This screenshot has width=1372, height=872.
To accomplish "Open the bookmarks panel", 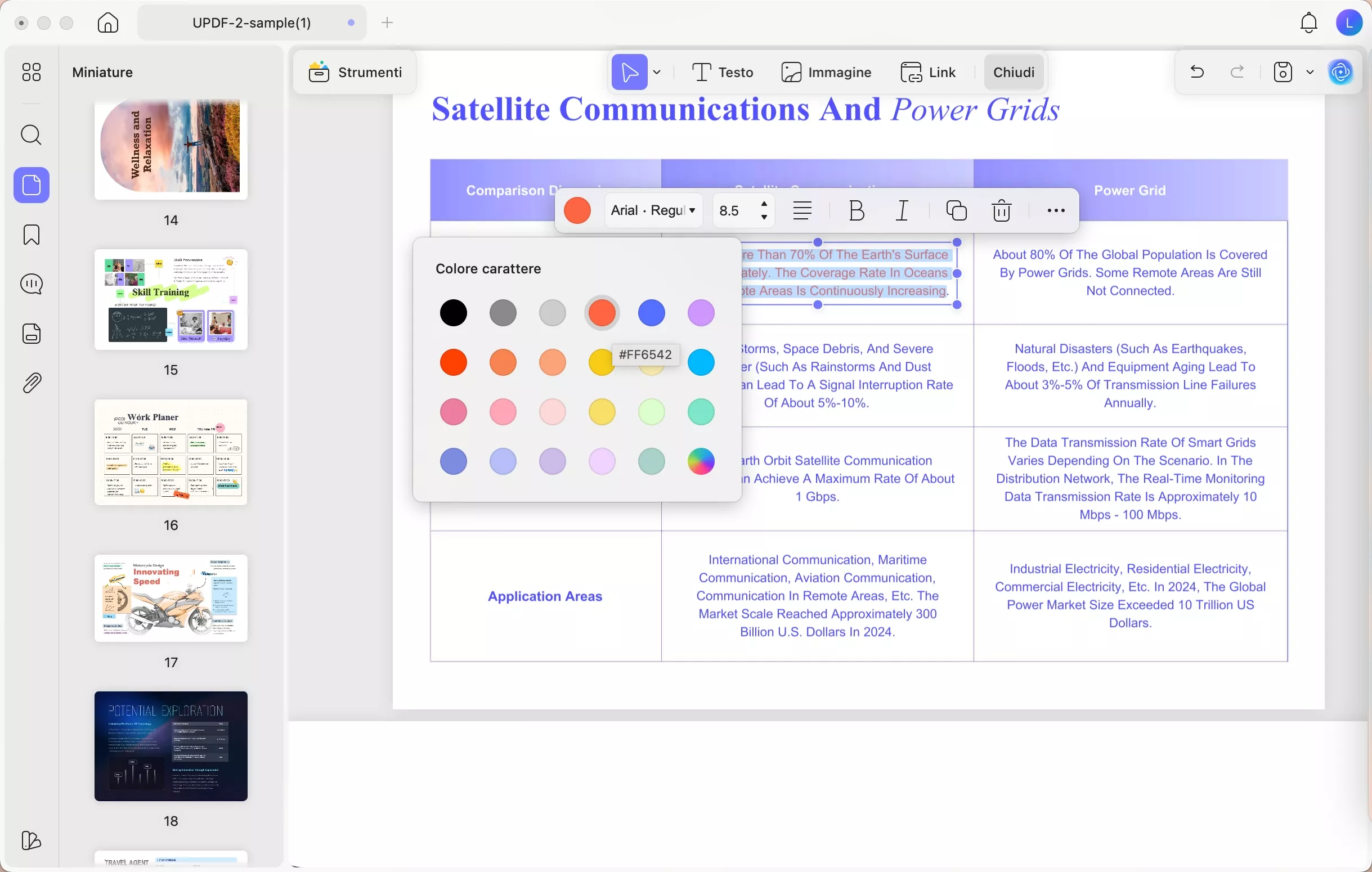I will click(32, 235).
